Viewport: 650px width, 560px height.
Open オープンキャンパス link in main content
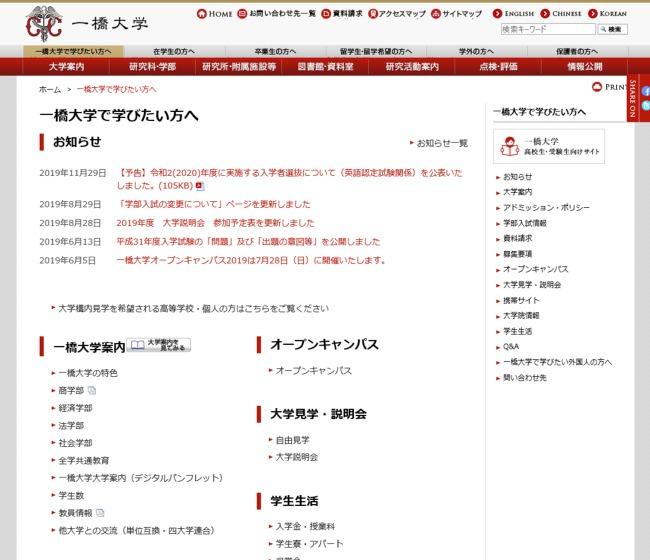(x=314, y=371)
